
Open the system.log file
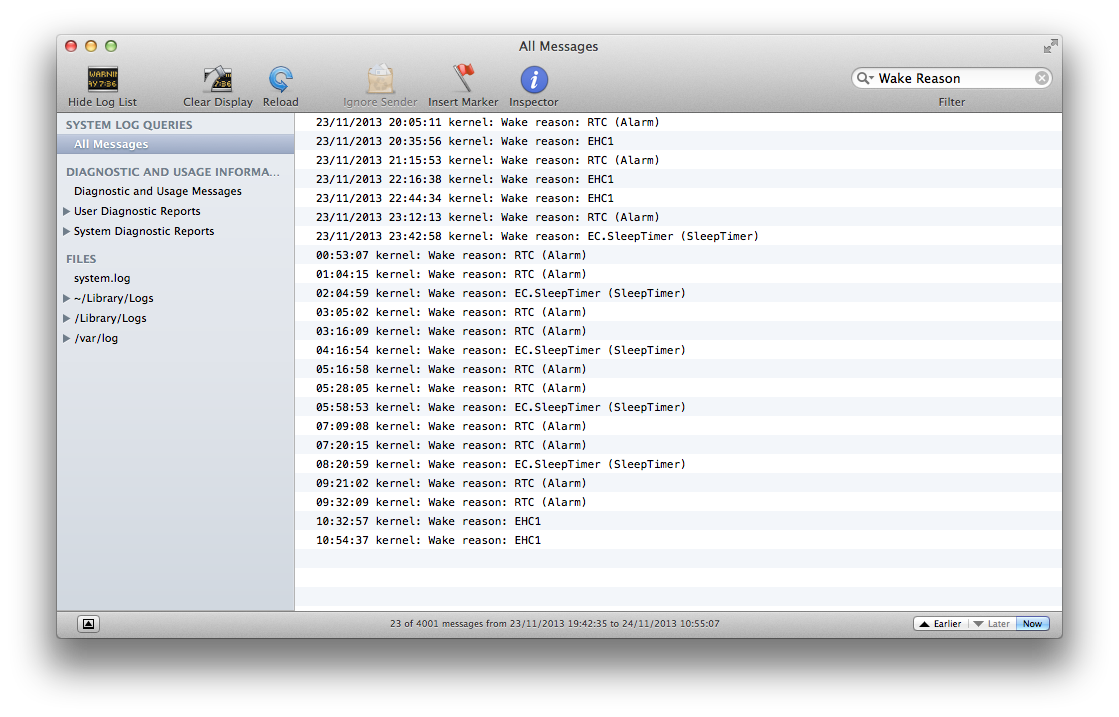point(102,278)
